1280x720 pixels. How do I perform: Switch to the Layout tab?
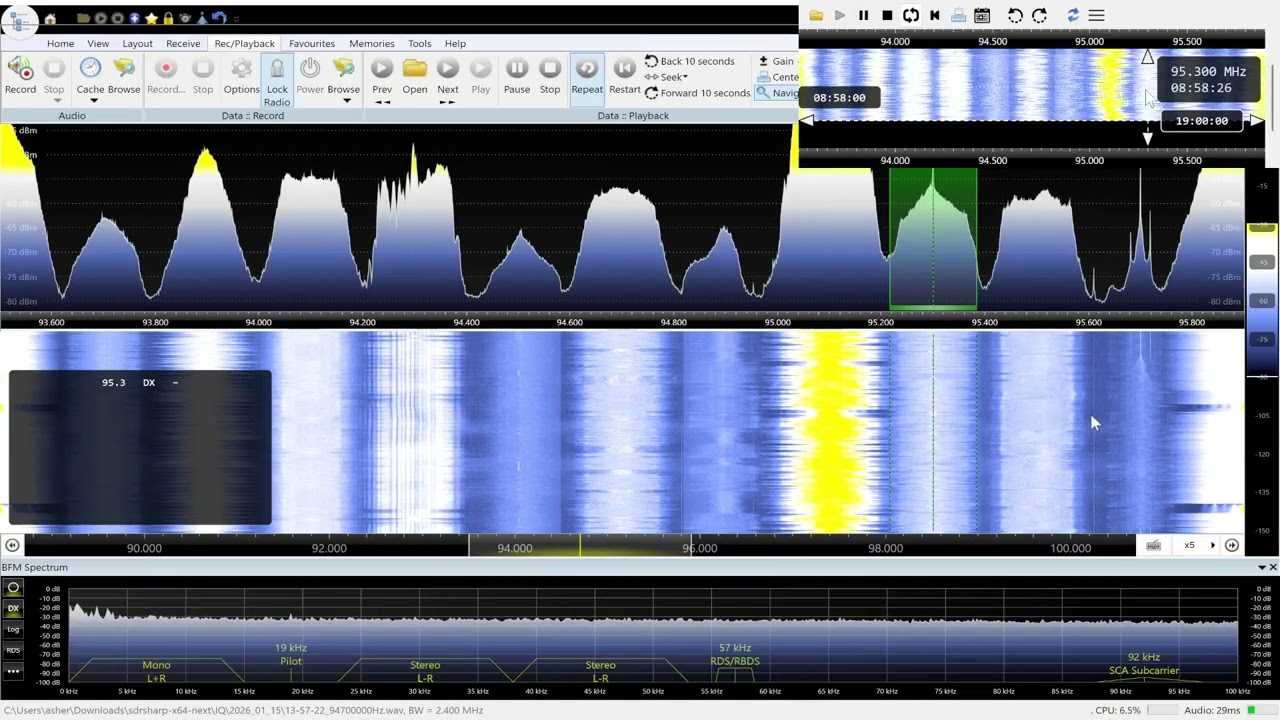[x=138, y=44]
